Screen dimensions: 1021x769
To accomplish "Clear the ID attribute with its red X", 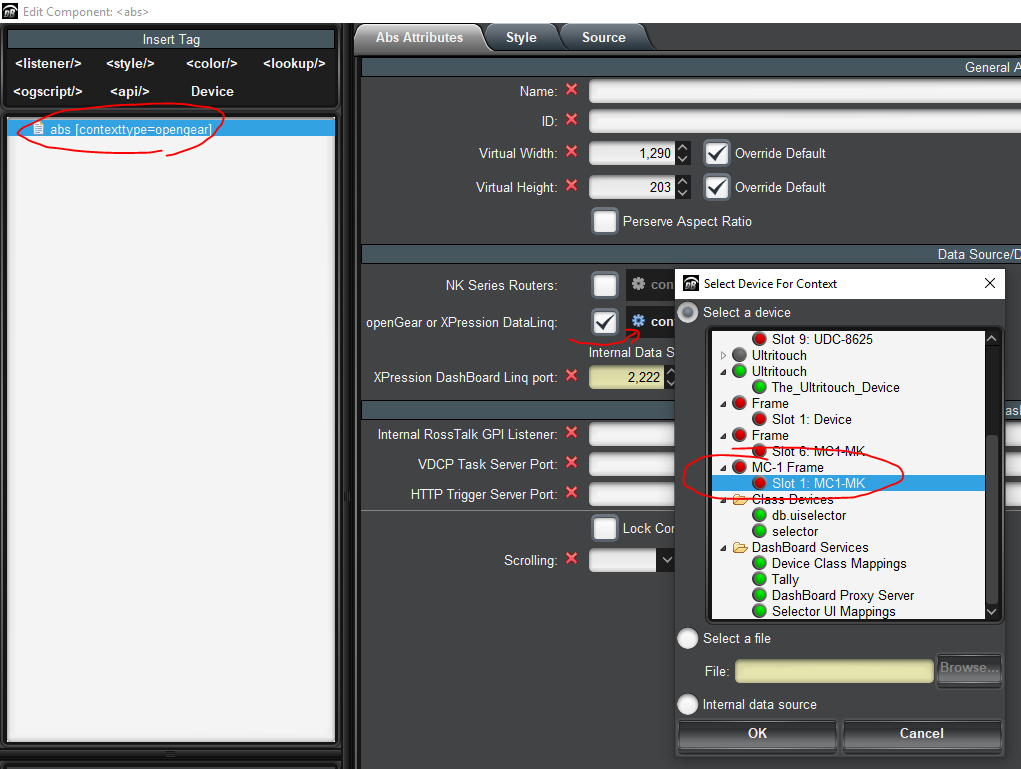I will point(572,120).
